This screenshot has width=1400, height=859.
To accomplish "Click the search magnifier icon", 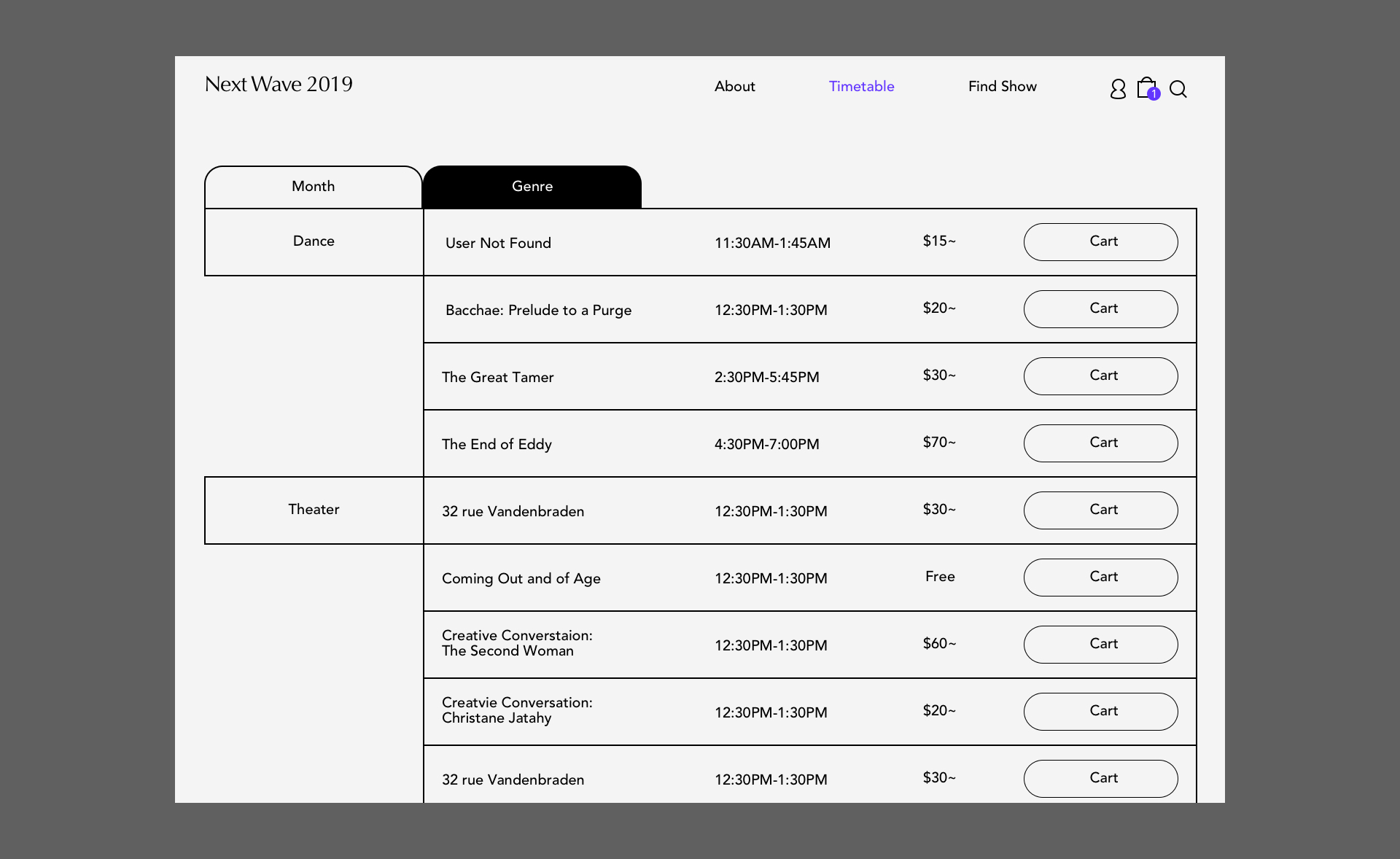I will tap(1178, 89).
